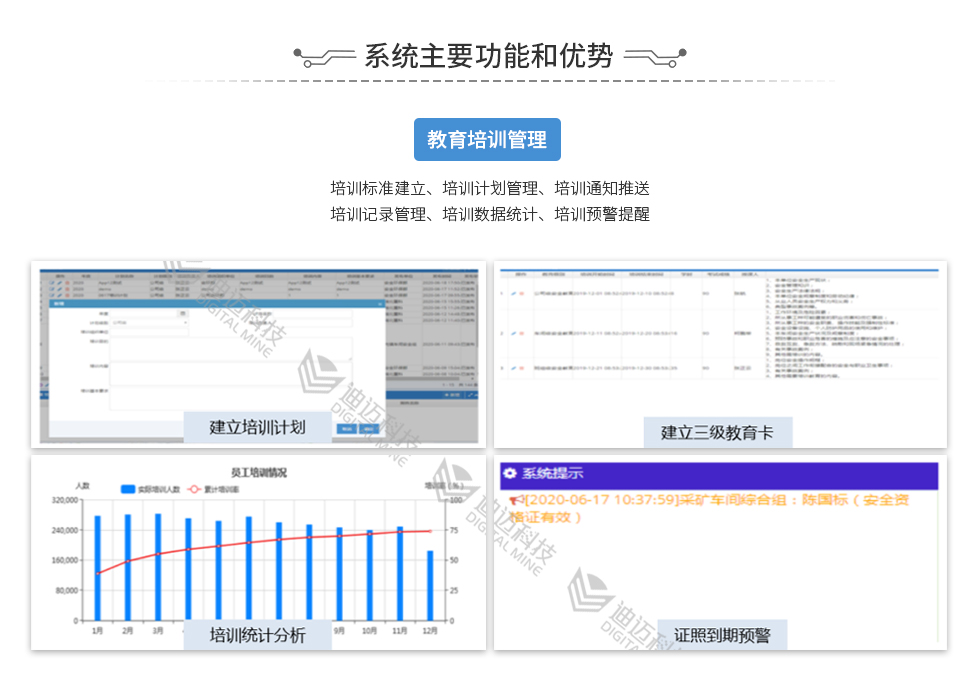Viewport: 980px width, 687px height.
Task: Click the red delete icon in education card row 2
Action: (x=523, y=332)
